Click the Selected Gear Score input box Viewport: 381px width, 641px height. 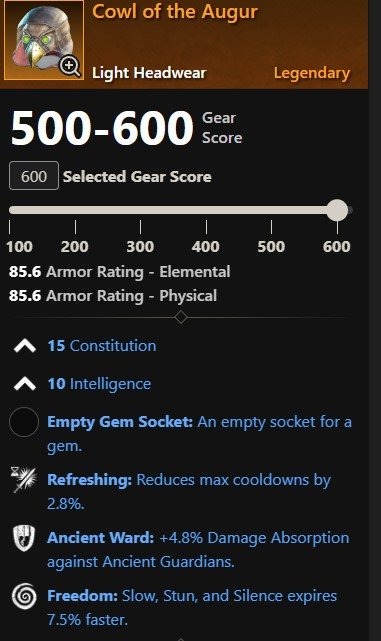click(x=34, y=176)
